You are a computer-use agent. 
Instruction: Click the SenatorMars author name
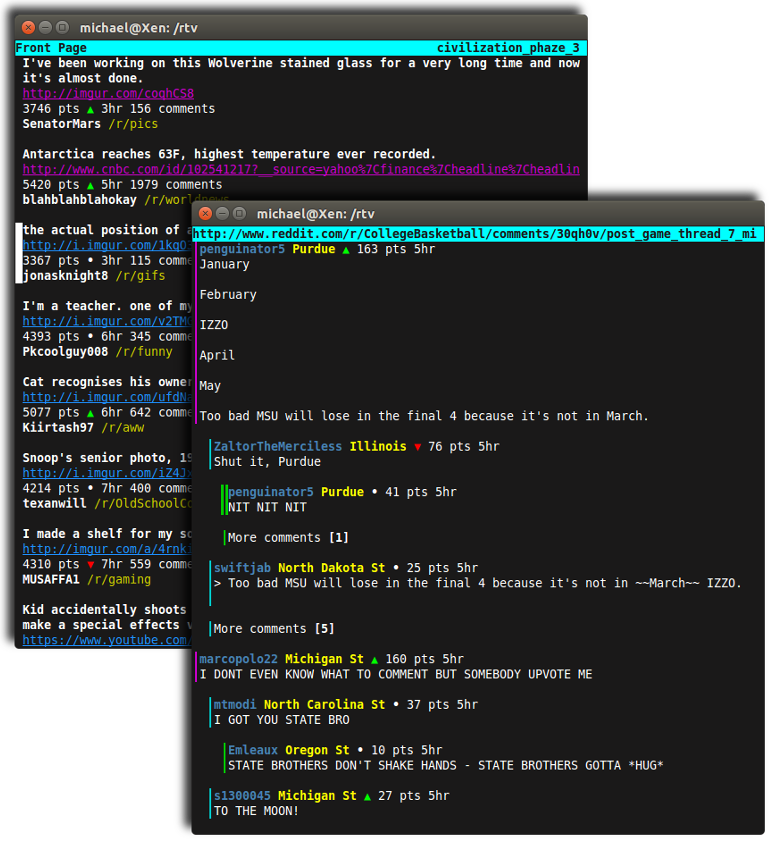61,124
